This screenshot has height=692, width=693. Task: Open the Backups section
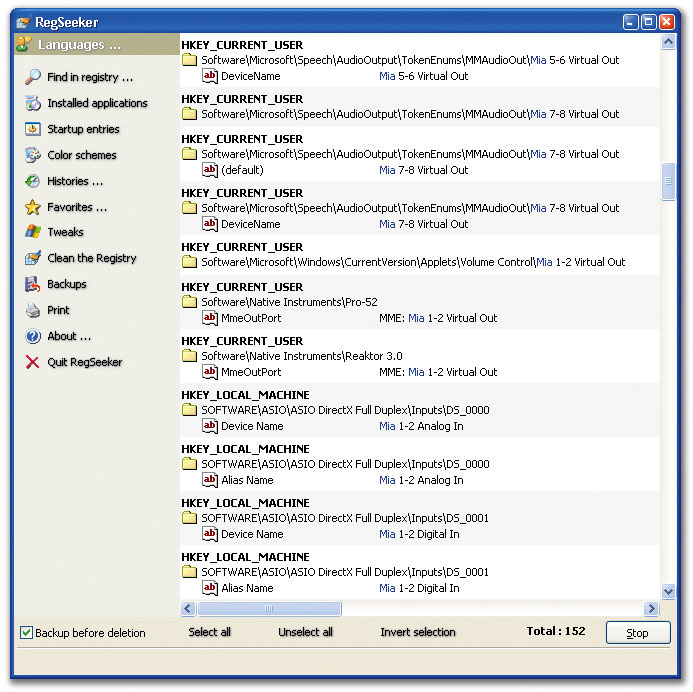(67, 284)
